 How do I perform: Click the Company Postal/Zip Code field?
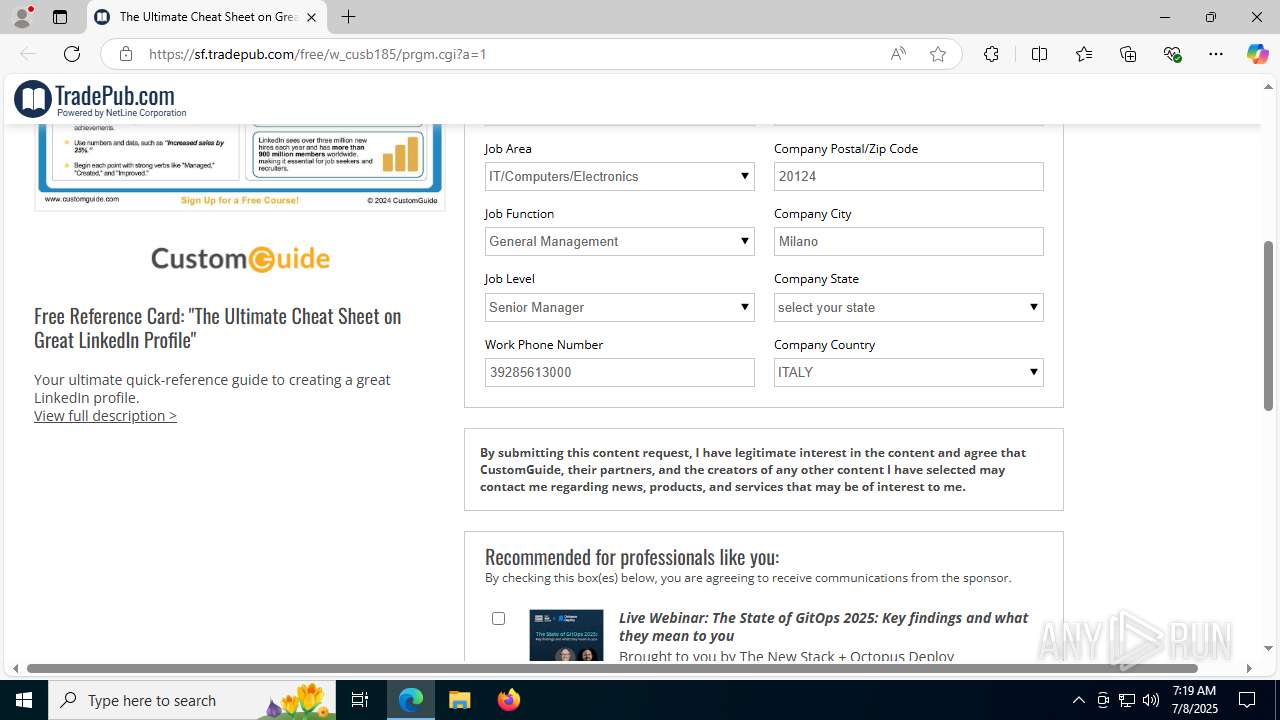tap(908, 176)
